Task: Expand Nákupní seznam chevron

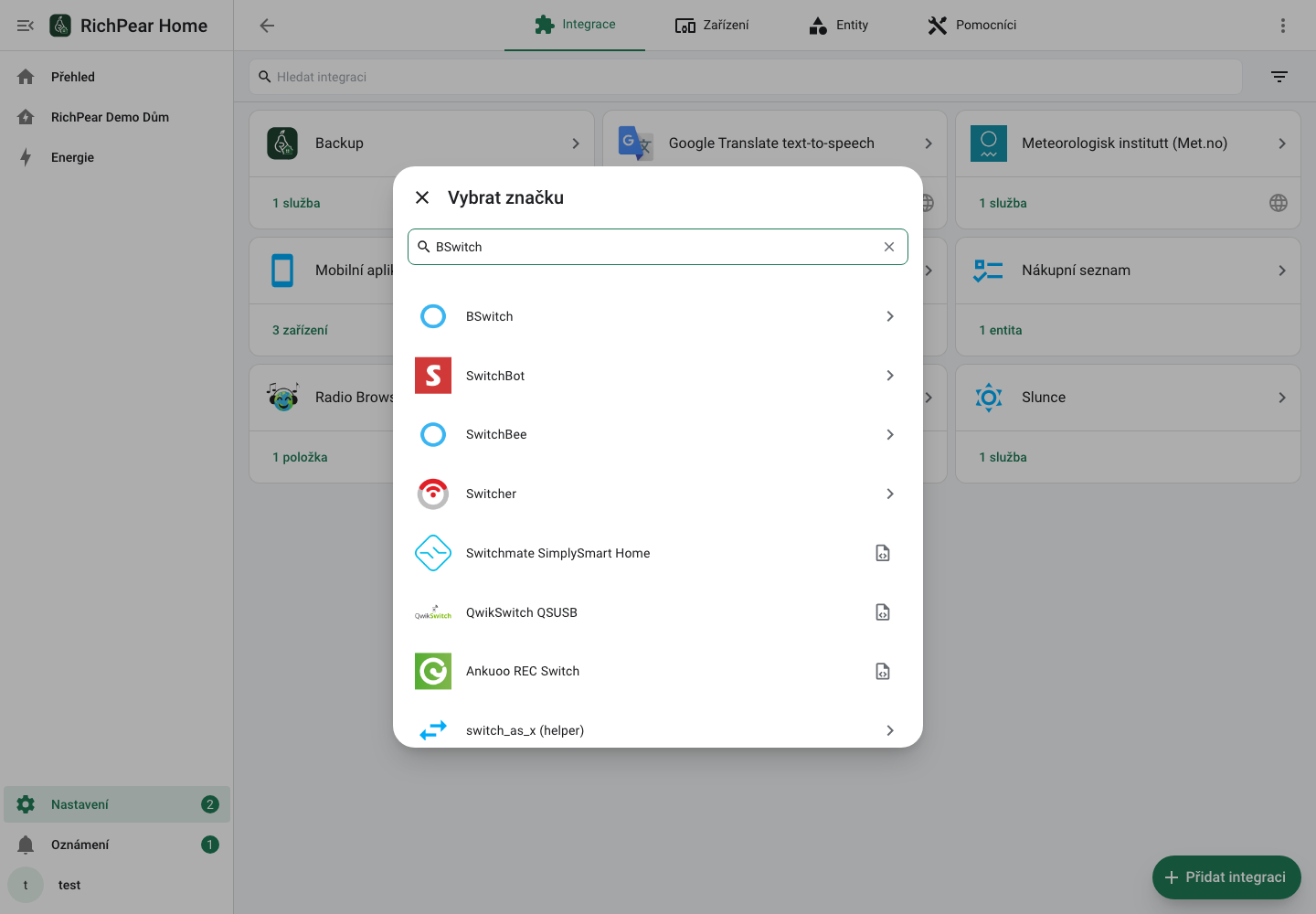Action: pyautogui.click(x=1282, y=271)
